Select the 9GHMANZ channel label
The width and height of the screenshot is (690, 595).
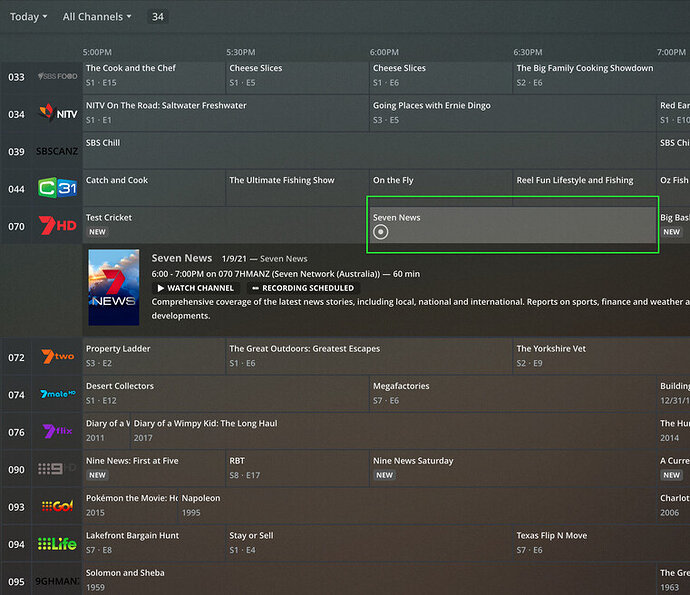pyautogui.click(x=57, y=581)
